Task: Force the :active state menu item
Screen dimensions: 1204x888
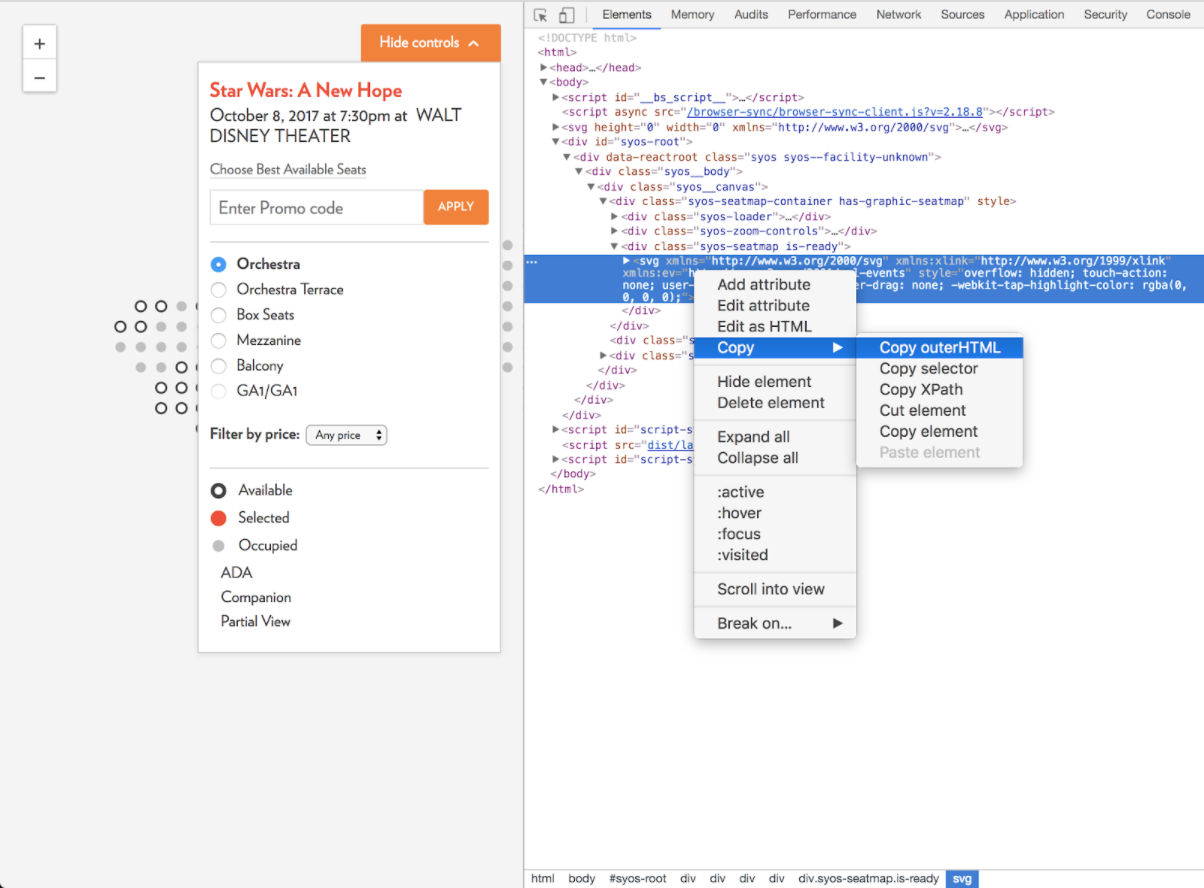Action: coord(775,492)
